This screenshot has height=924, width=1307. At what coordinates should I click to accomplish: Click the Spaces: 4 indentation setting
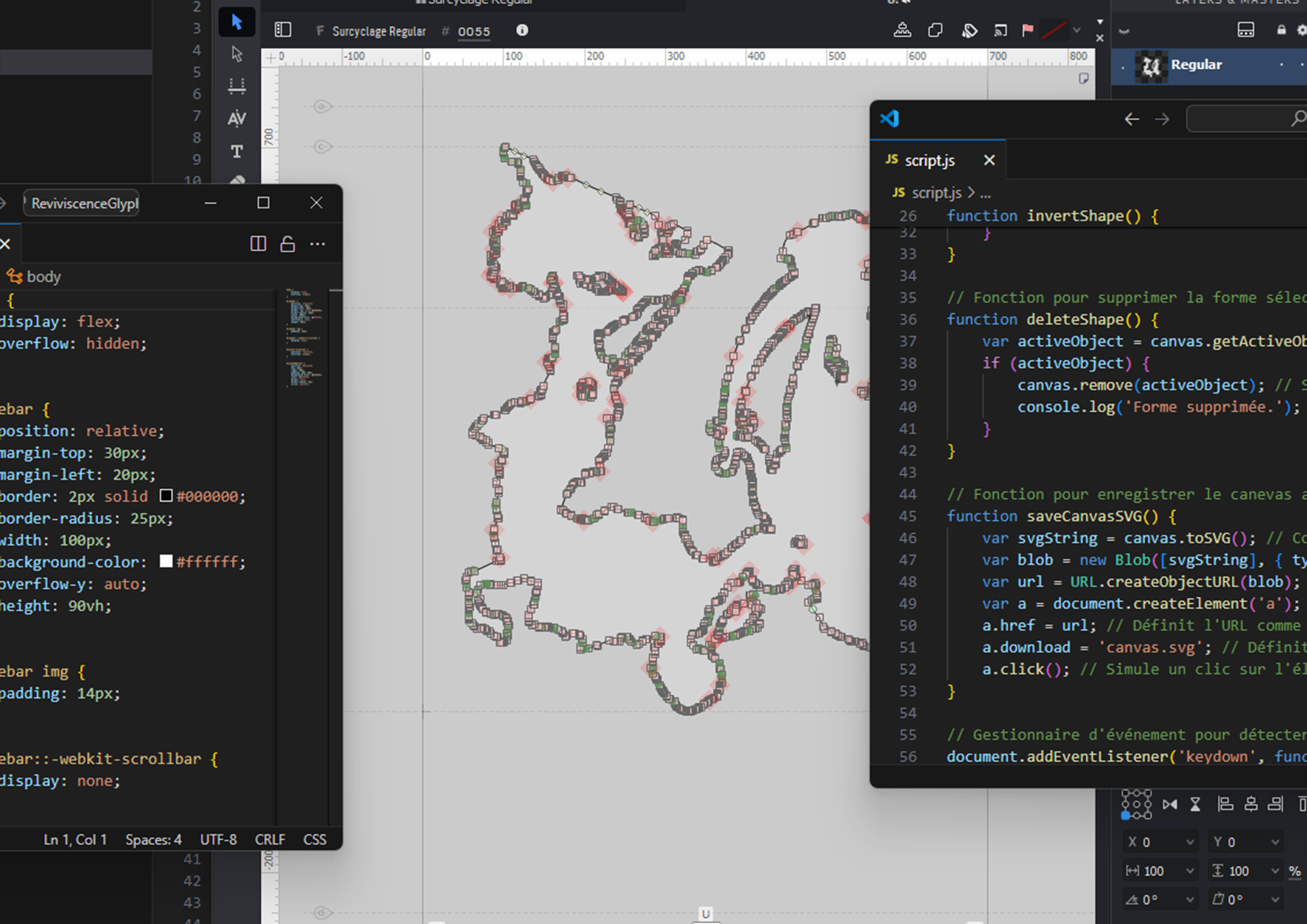tap(153, 840)
